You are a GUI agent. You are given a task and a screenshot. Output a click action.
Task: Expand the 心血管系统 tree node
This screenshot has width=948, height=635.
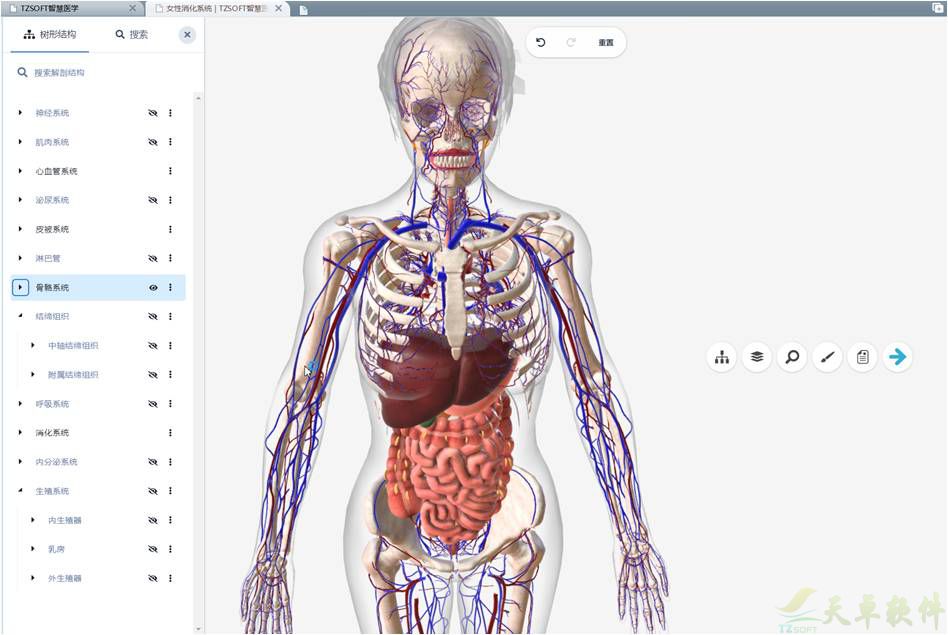point(20,171)
